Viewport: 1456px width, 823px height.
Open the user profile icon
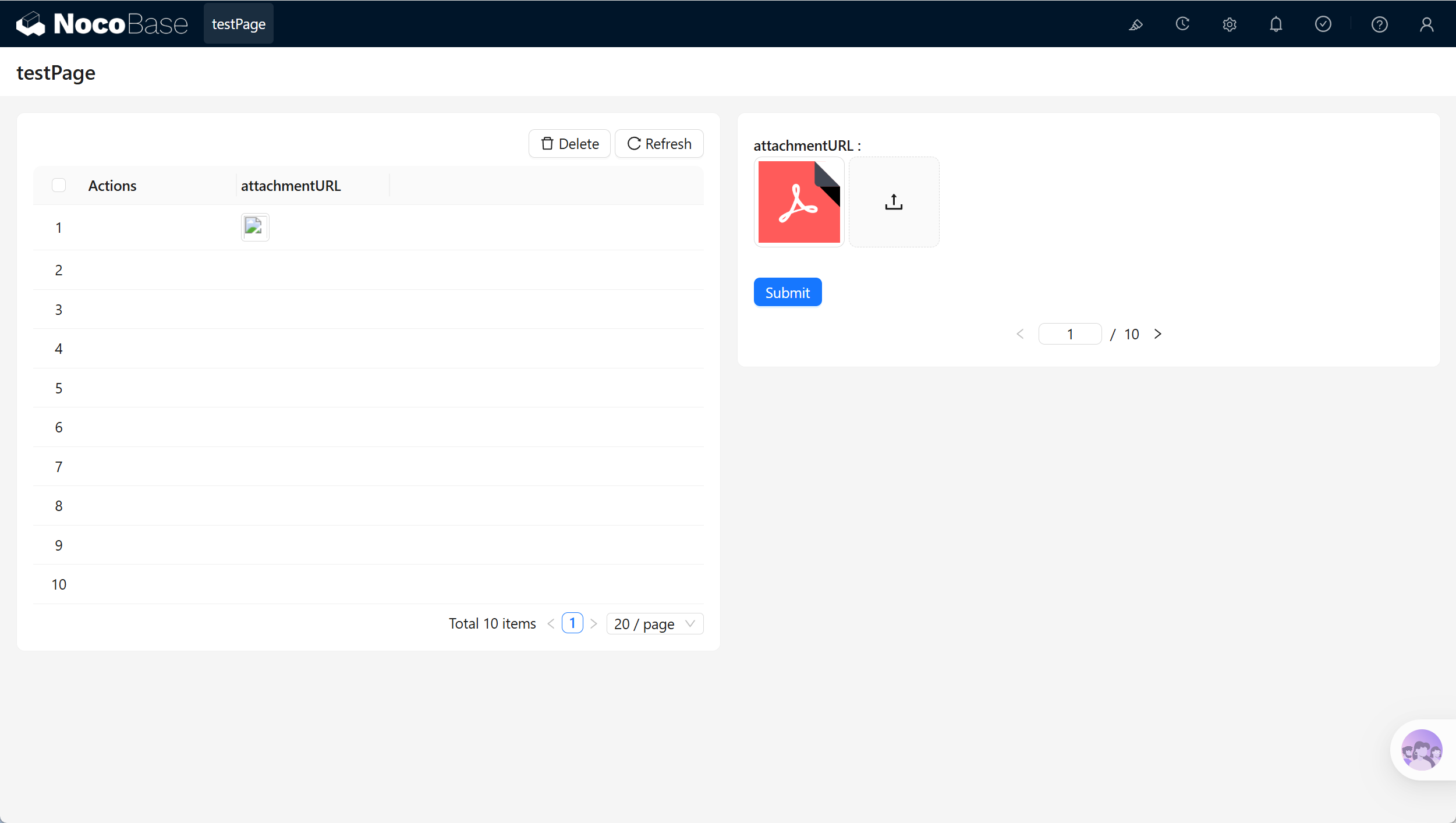[x=1427, y=24]
